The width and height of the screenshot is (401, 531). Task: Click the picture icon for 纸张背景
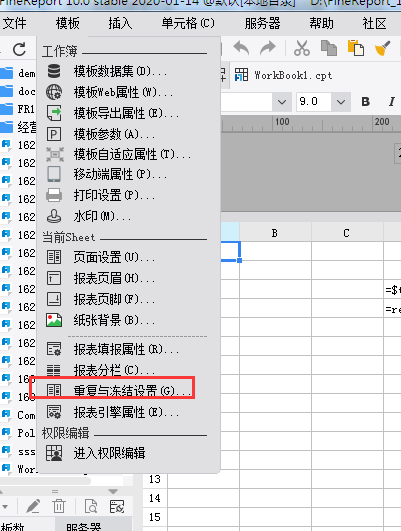click(x=54, y=320)
